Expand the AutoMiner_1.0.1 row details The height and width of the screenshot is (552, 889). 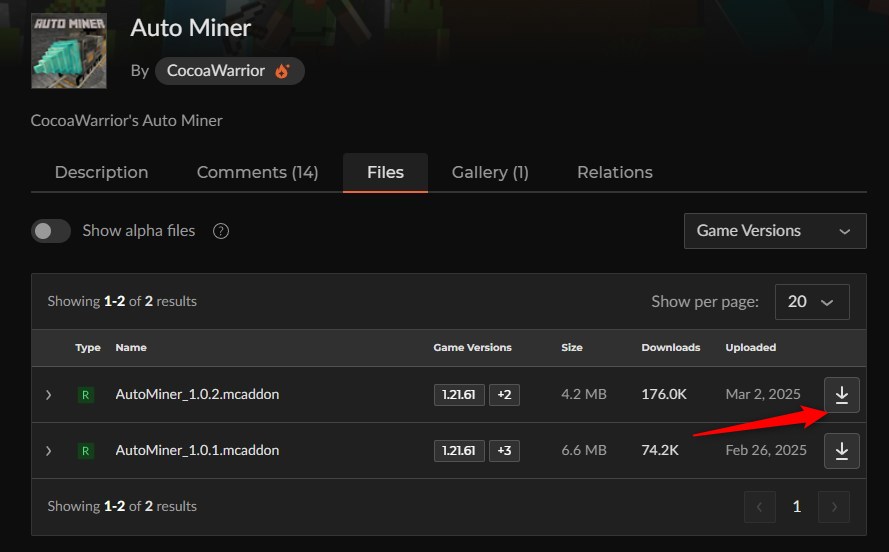(x=48, y=451)
